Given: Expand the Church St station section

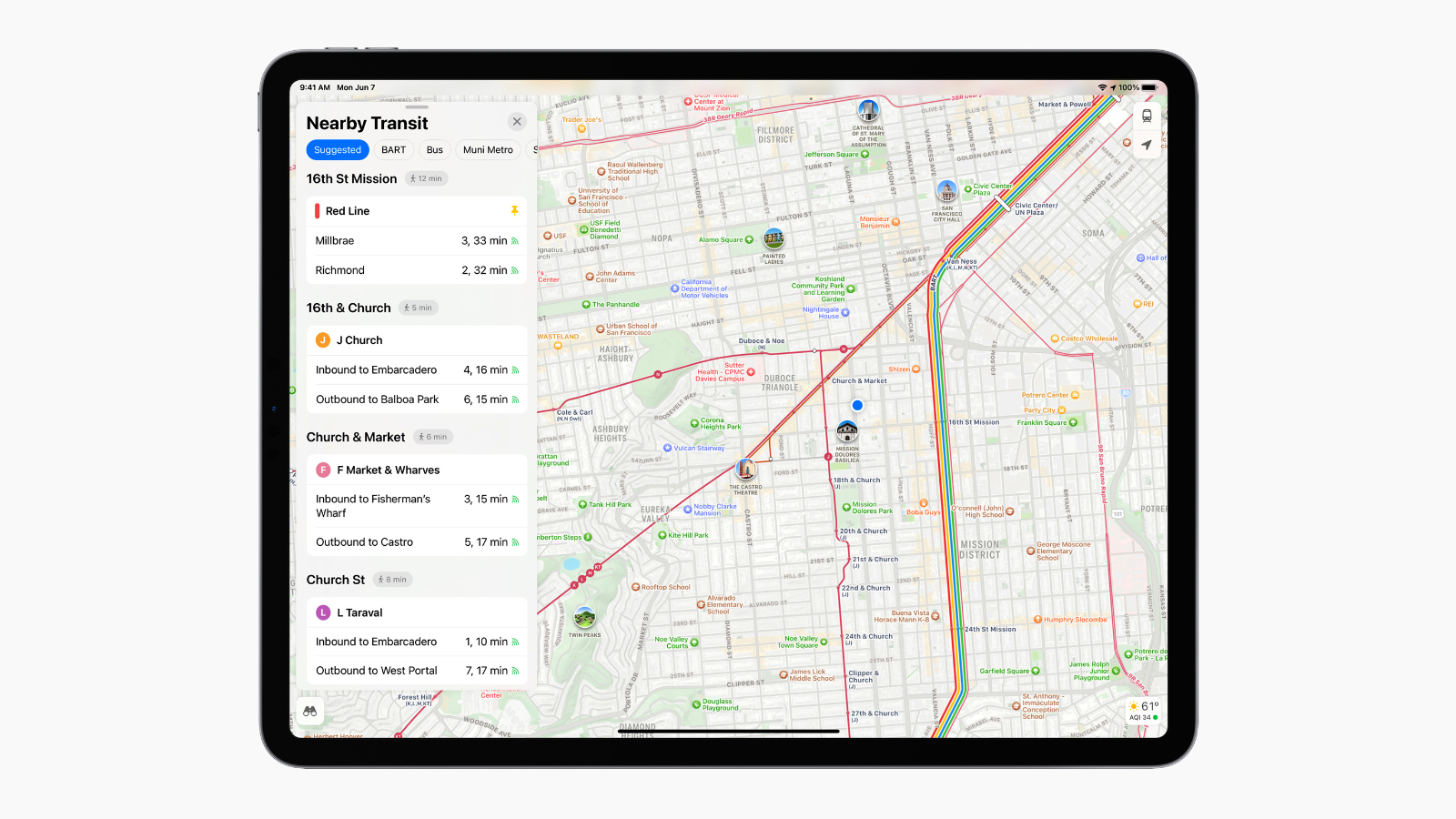Looking at the screenshot, I should click(x=336, y=580).
